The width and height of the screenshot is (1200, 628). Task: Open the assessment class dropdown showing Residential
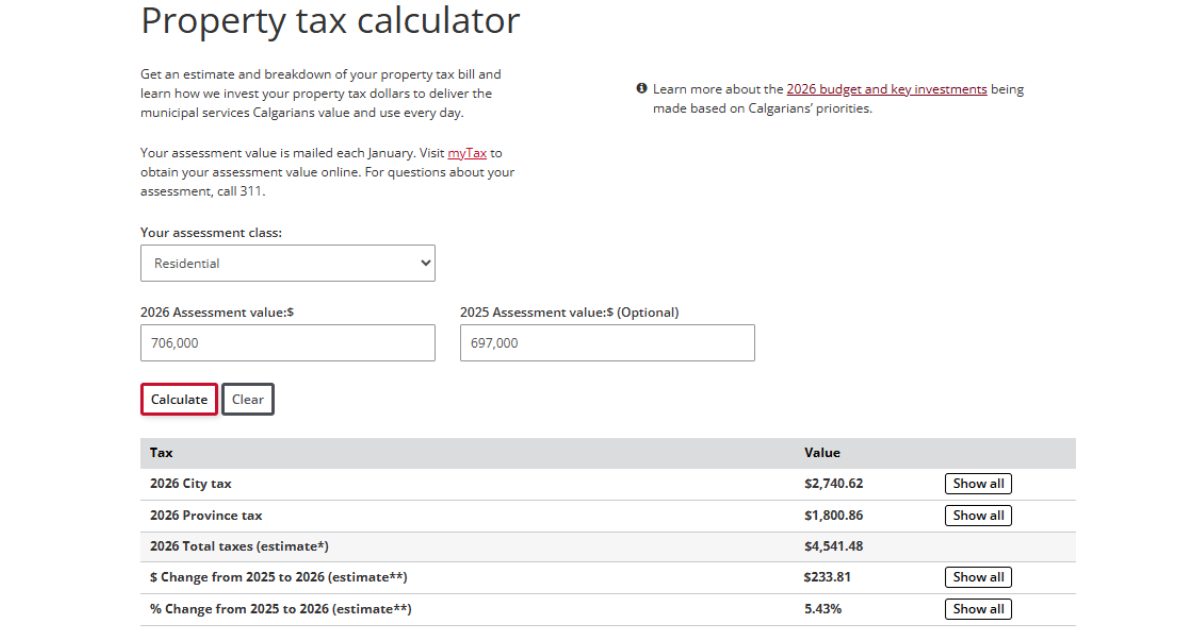pyautogui.click(x=288, y=263)
